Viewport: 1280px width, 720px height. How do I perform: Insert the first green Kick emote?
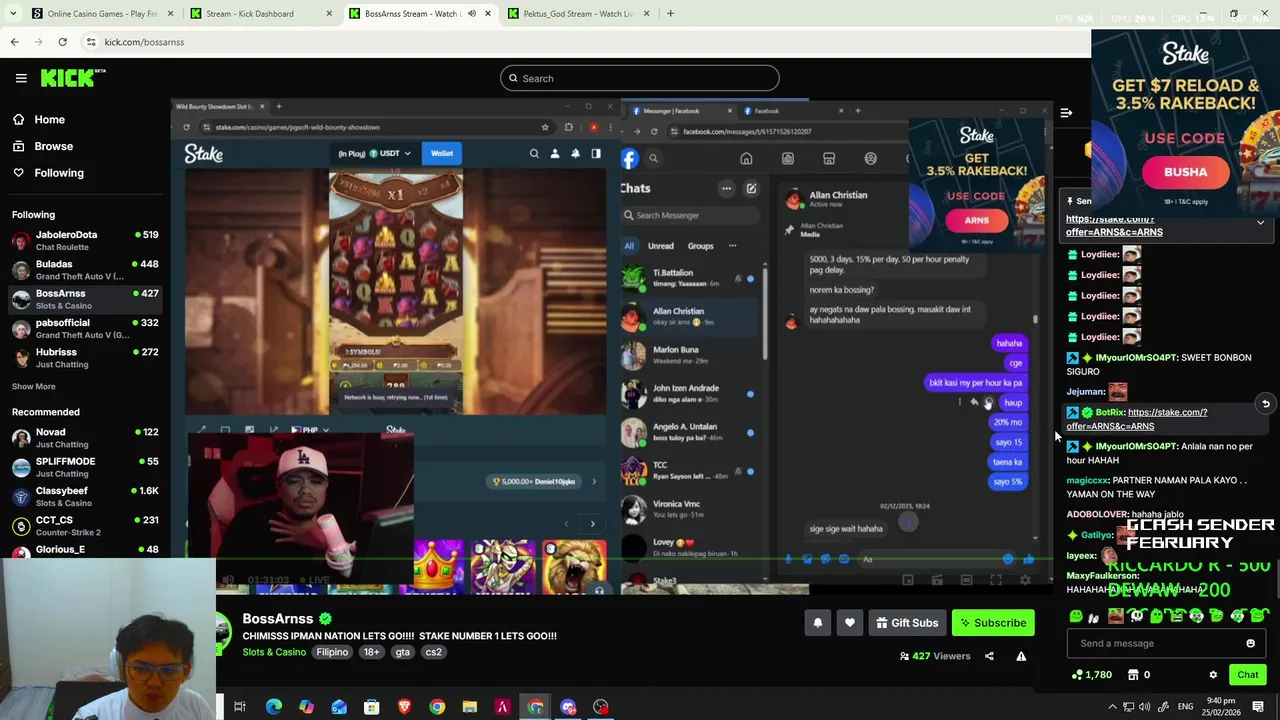(x=1076, y=616)
